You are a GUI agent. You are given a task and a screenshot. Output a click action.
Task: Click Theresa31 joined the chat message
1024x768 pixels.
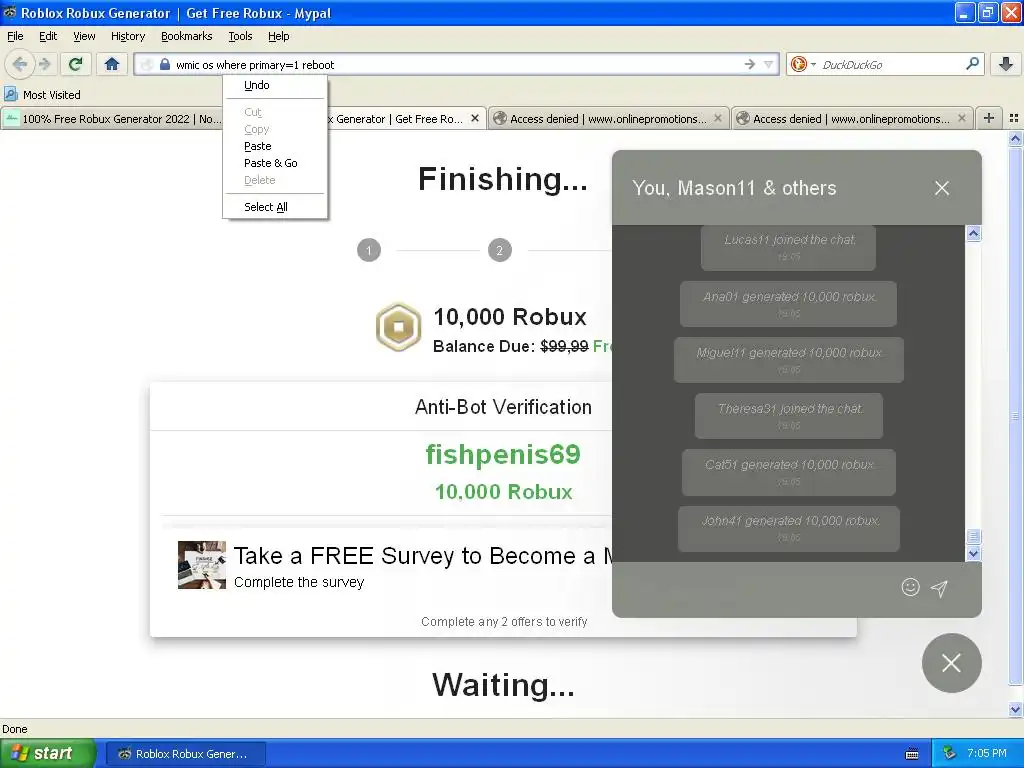788,416
